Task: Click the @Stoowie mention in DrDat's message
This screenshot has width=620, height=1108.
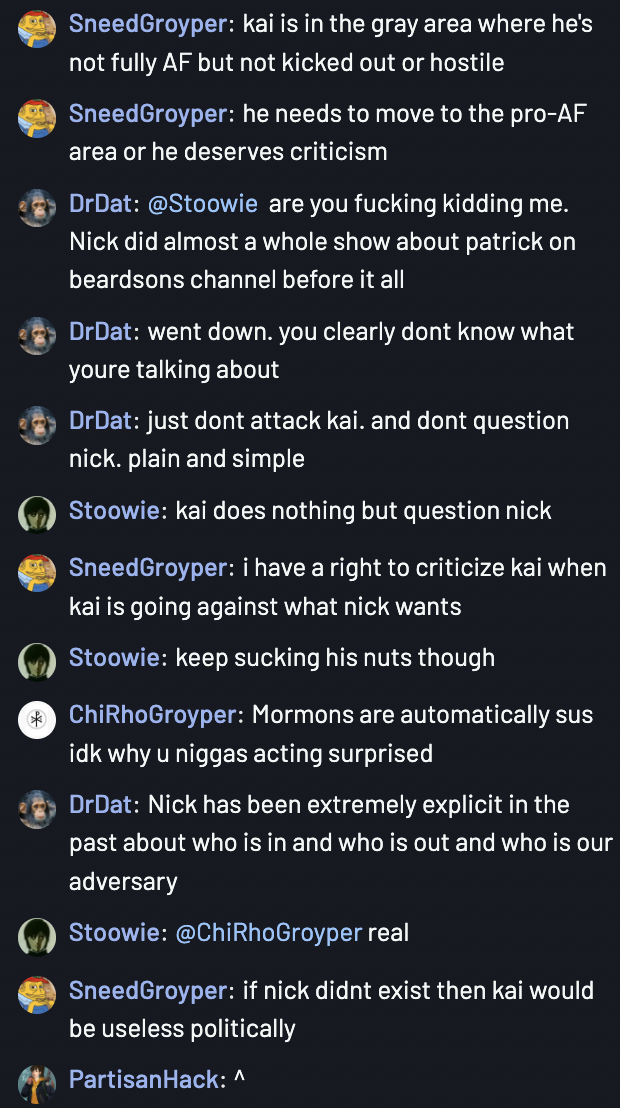Action: pyautogui.click(x=202, y=204)
